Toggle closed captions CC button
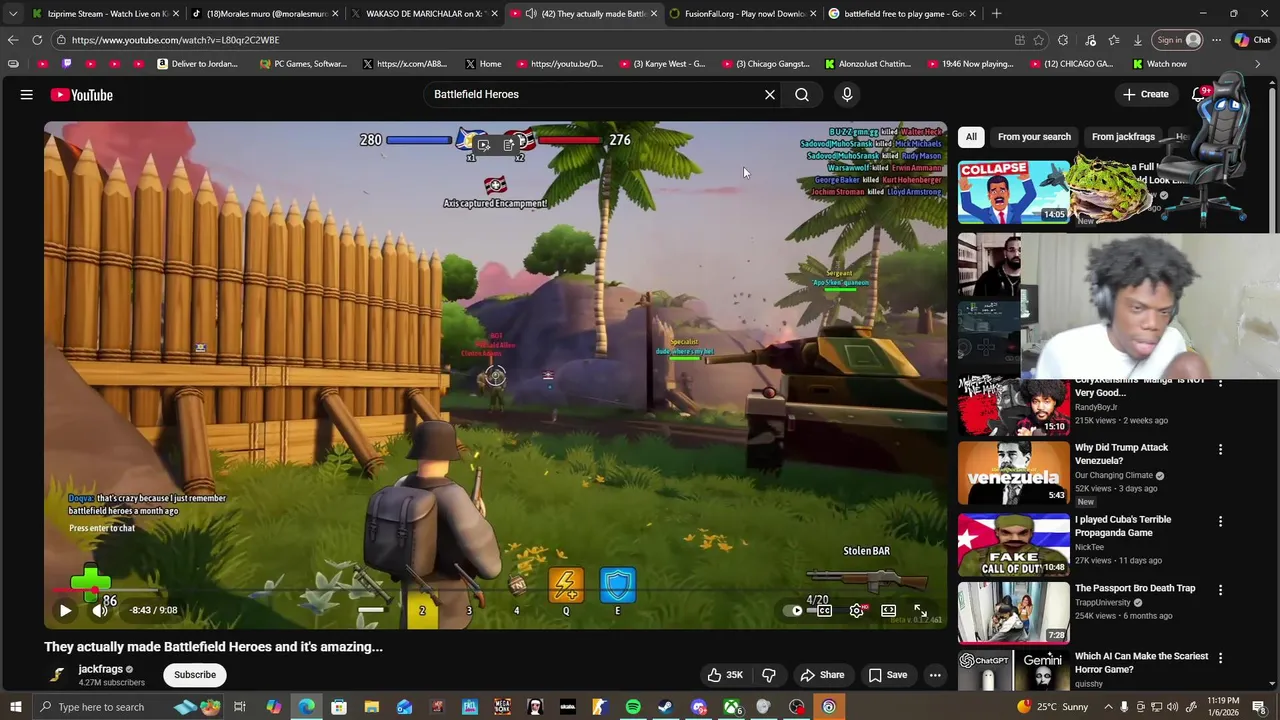Image resolution: width=1280 pixels, height=720 pixels. click(824, 610)
